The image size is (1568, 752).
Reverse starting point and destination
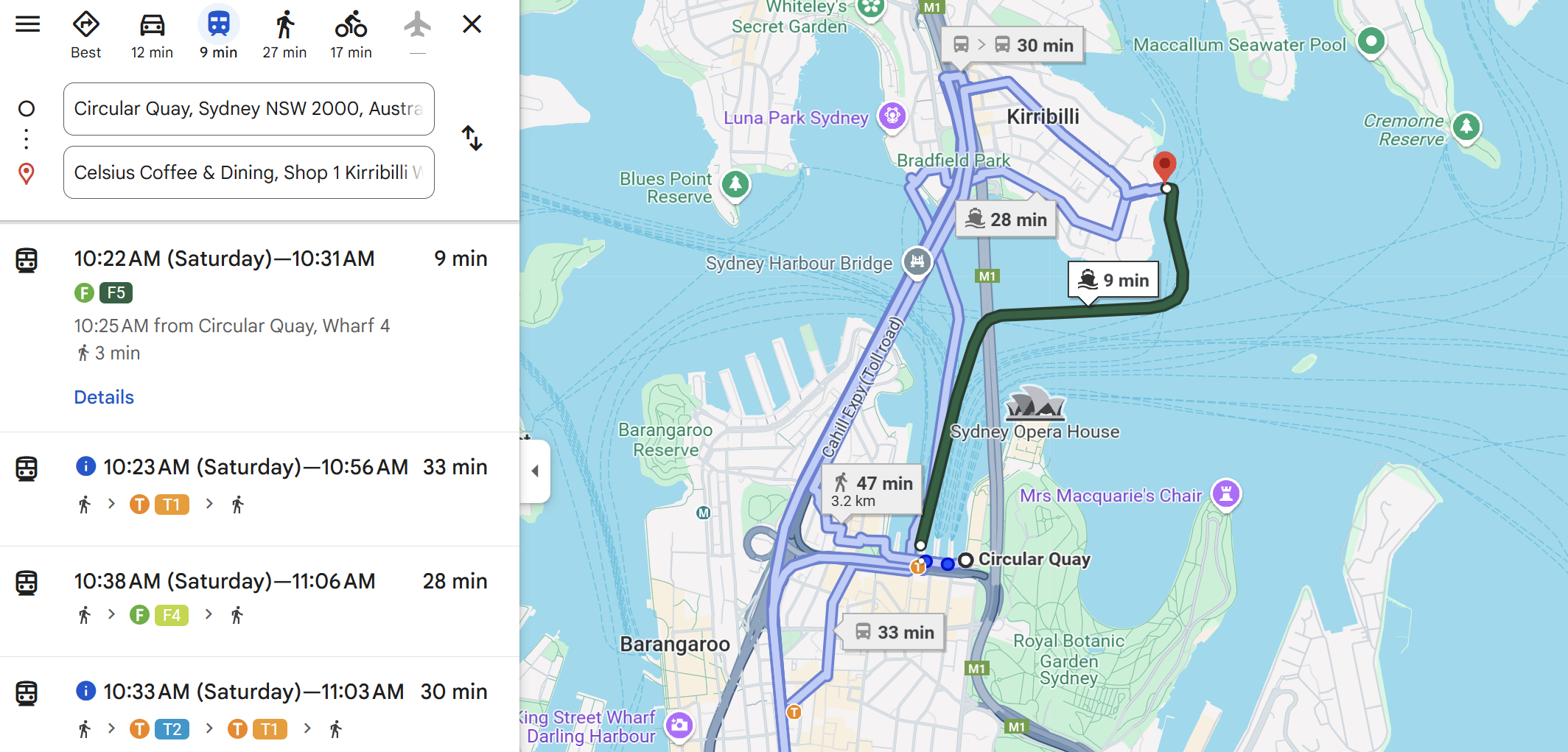(472, 138)
